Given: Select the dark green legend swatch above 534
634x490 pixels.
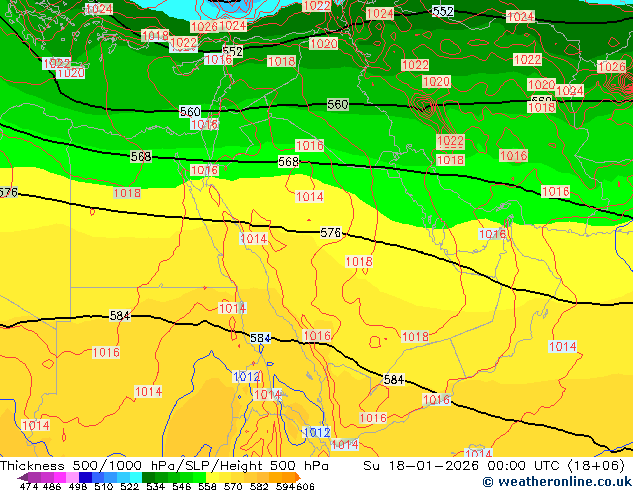Looking at the screenshot, I should pyautogui.click(x=148, y=477).
